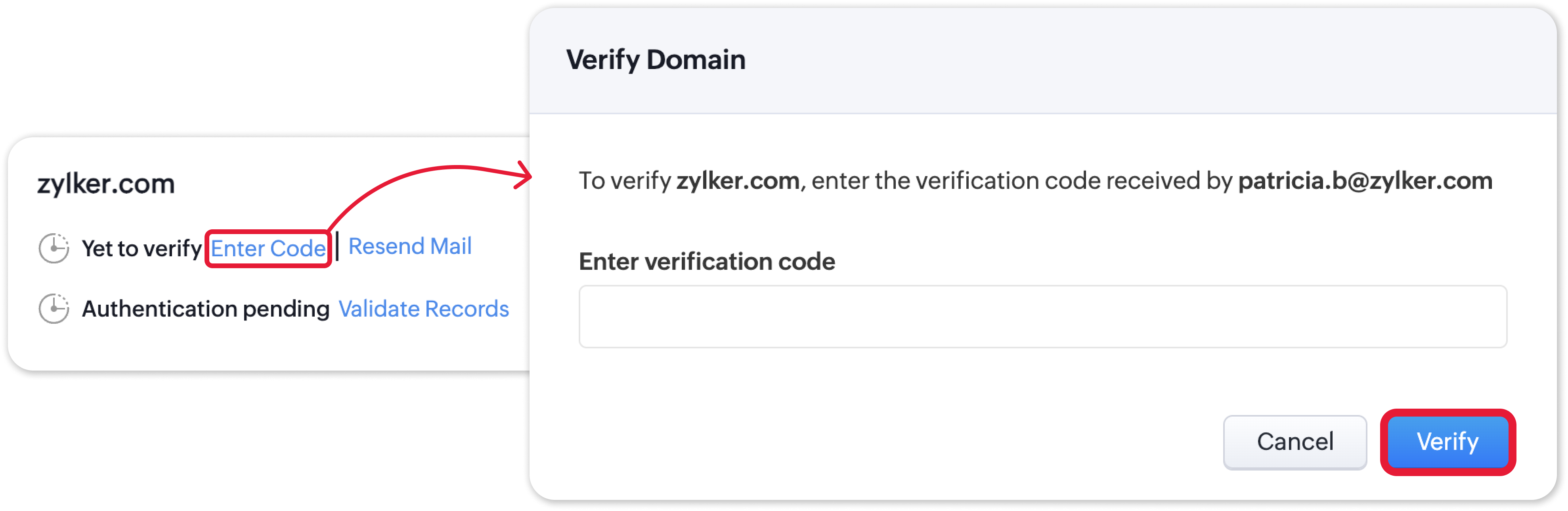Click the clock icon beside Authentication pending
The width and height of the screenshot is (1568, 511).
pos(54,308)
